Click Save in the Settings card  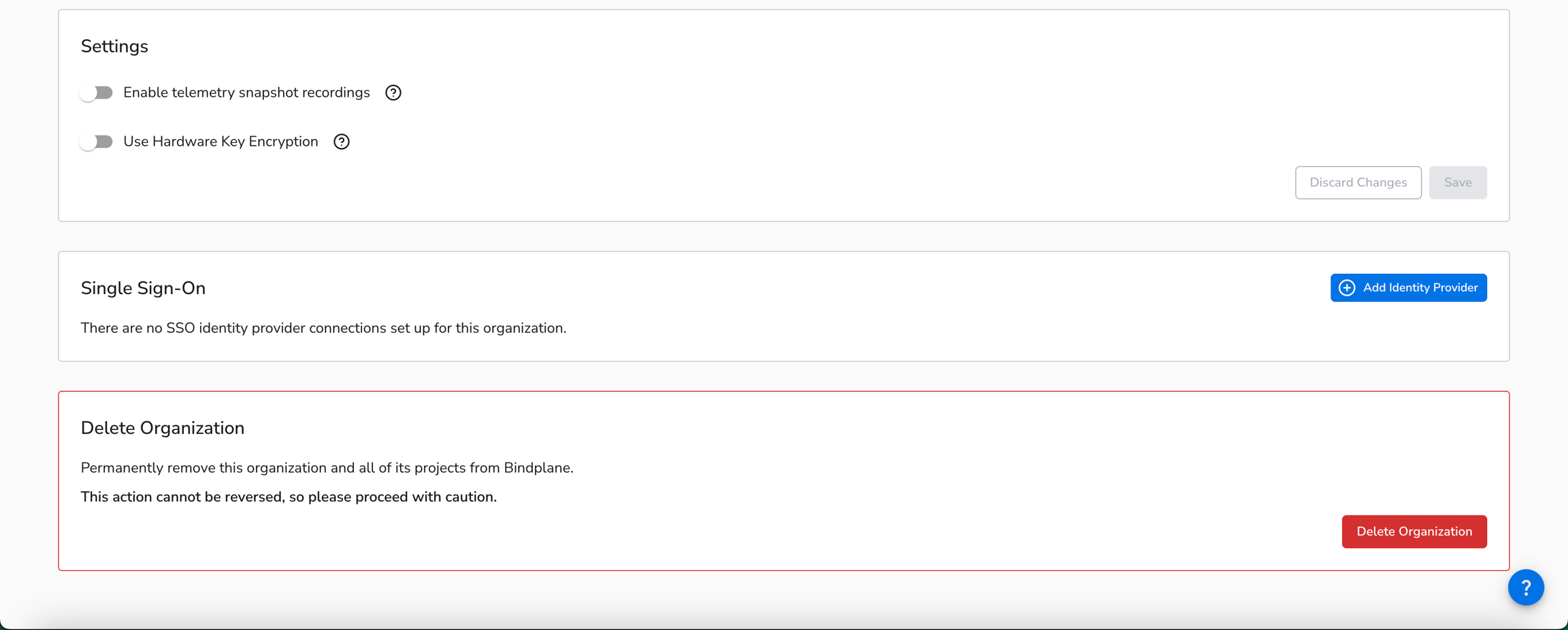[x=1458, y=182]
